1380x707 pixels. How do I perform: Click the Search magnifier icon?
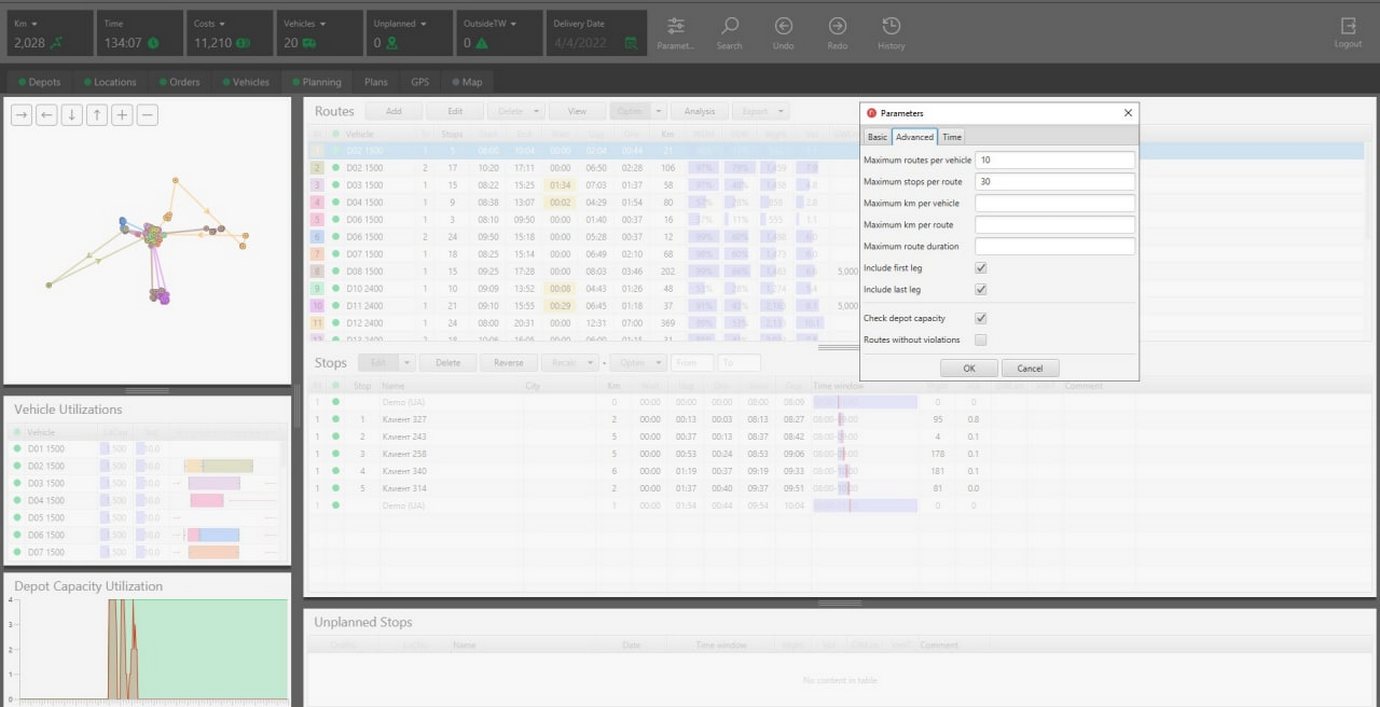(x=730, y=27)
